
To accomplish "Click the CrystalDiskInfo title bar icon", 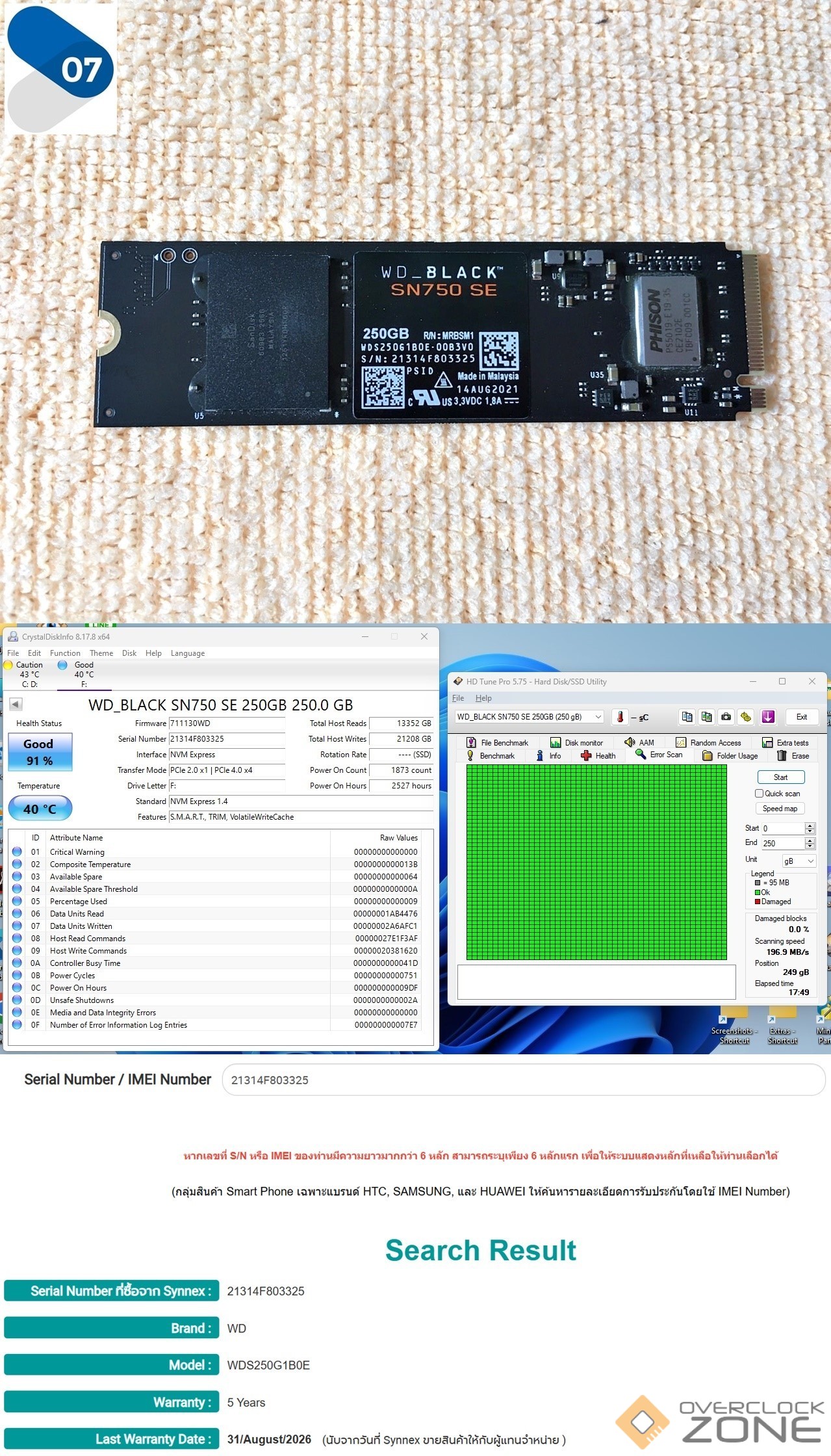I will pyautogui.click(x=13, y=636).
